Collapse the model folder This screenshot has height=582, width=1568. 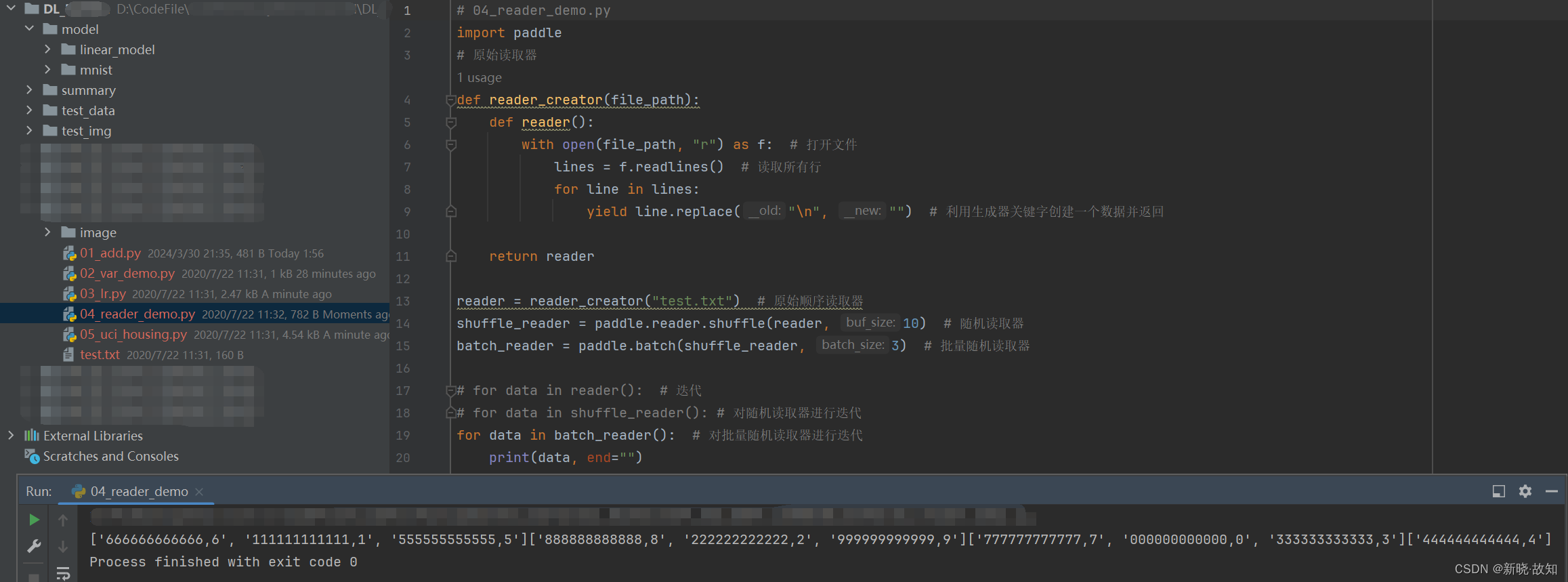pyautogui.click(x=29, y=28)
